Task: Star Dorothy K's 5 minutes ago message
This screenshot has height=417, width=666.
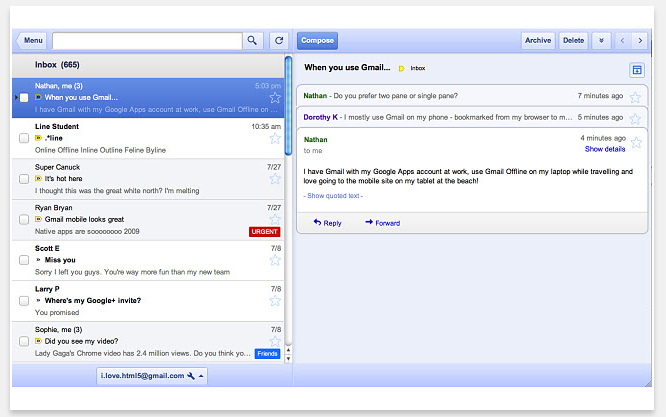Action: (635, 119)
